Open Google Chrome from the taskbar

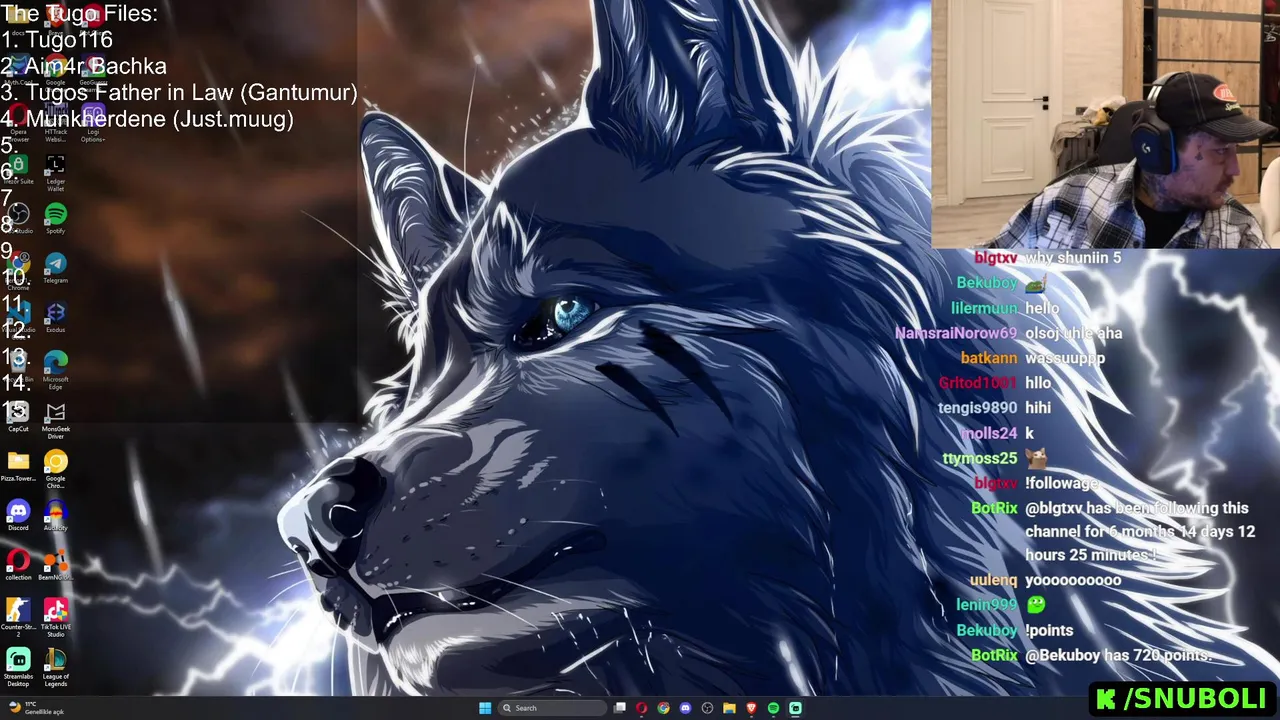[x=663, y=708]
